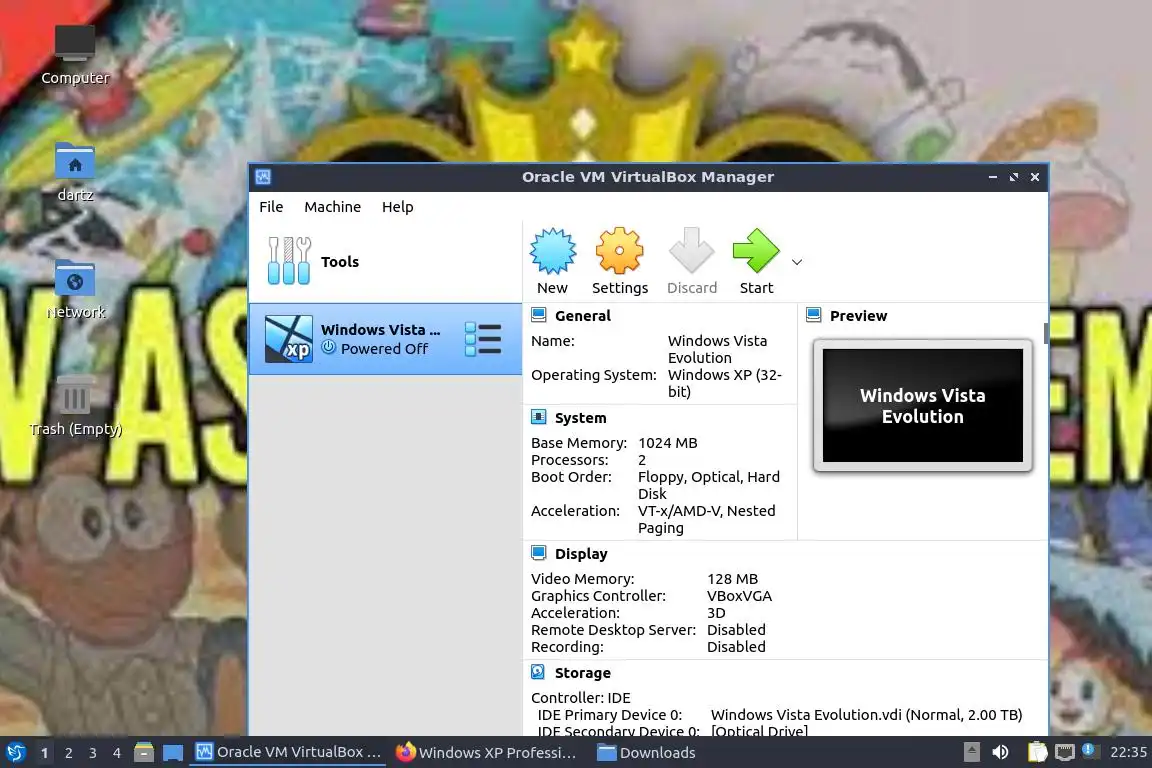Click the XP operating system icon of the VM

click(288, 339)
